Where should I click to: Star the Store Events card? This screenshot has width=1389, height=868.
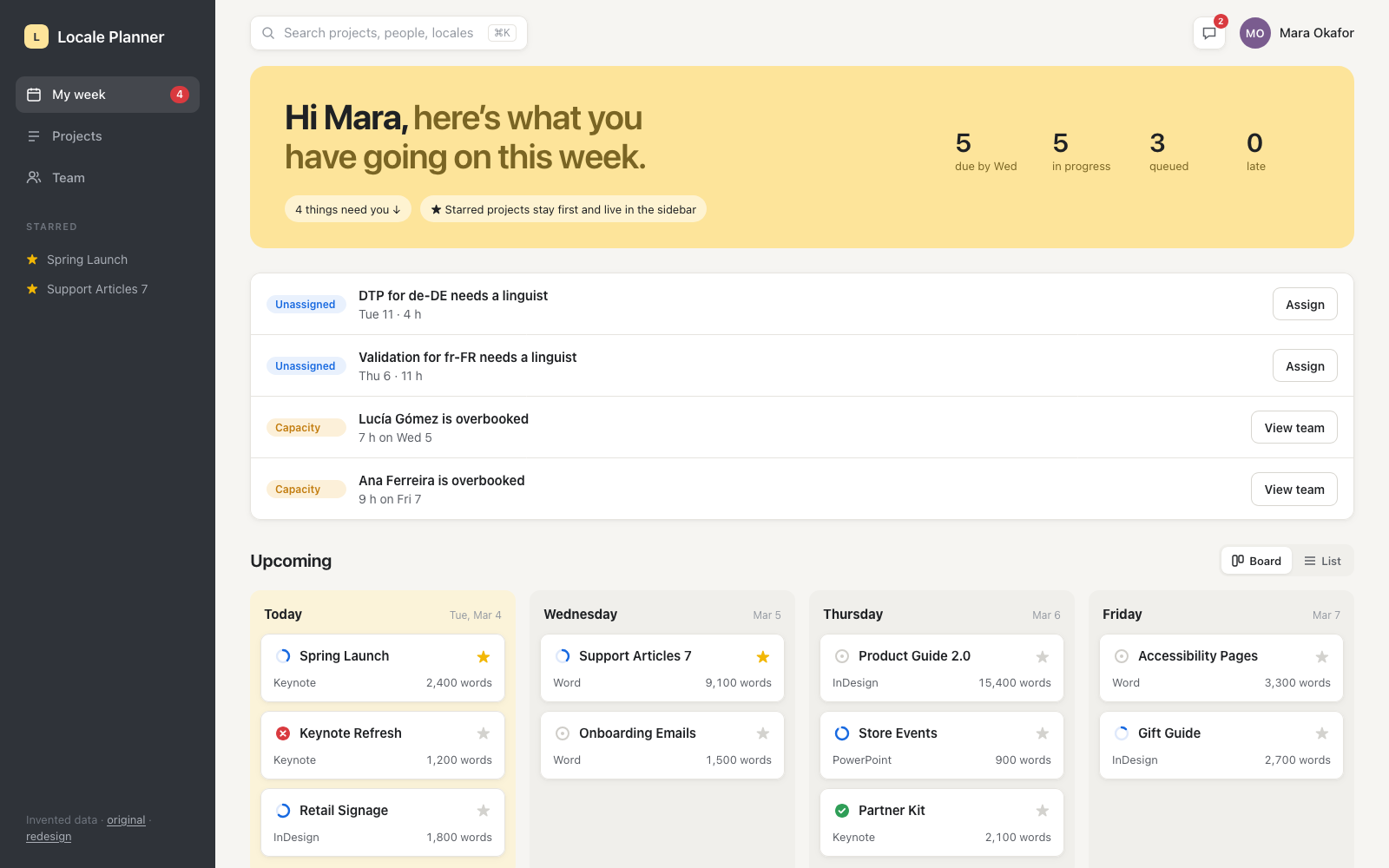click(1043, 733)
